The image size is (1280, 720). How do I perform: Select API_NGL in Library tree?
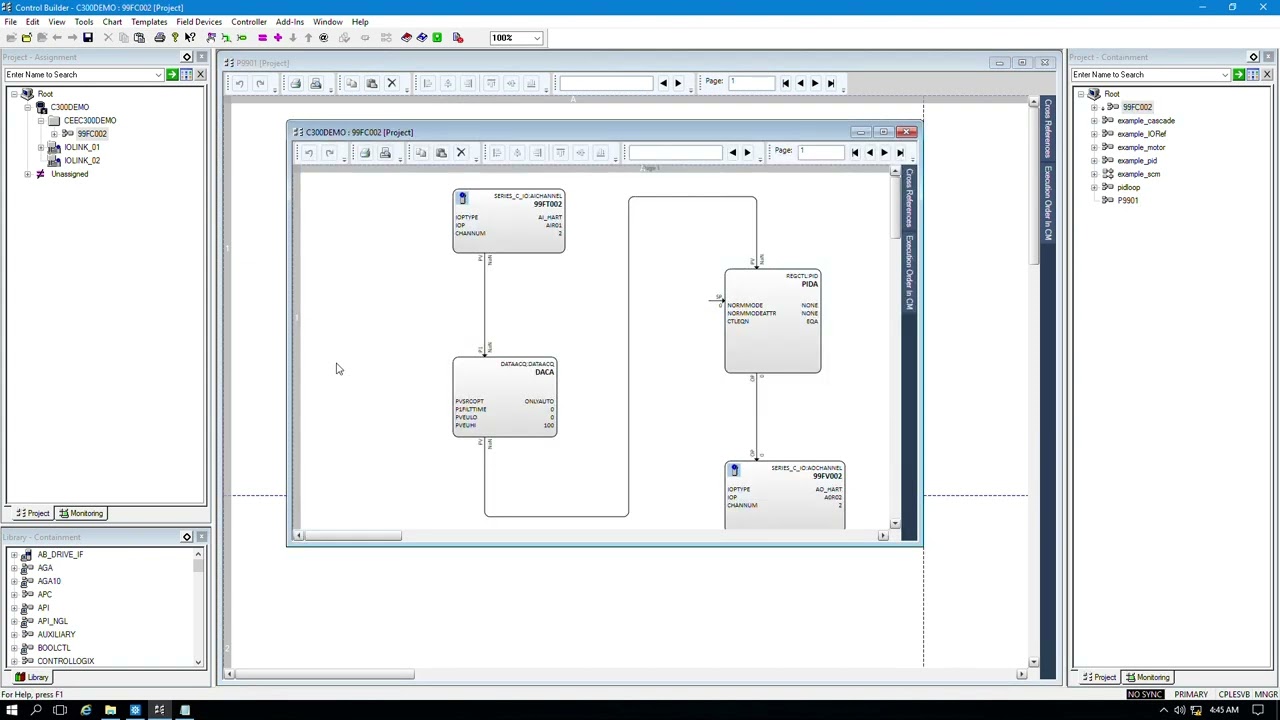(53, 621)
